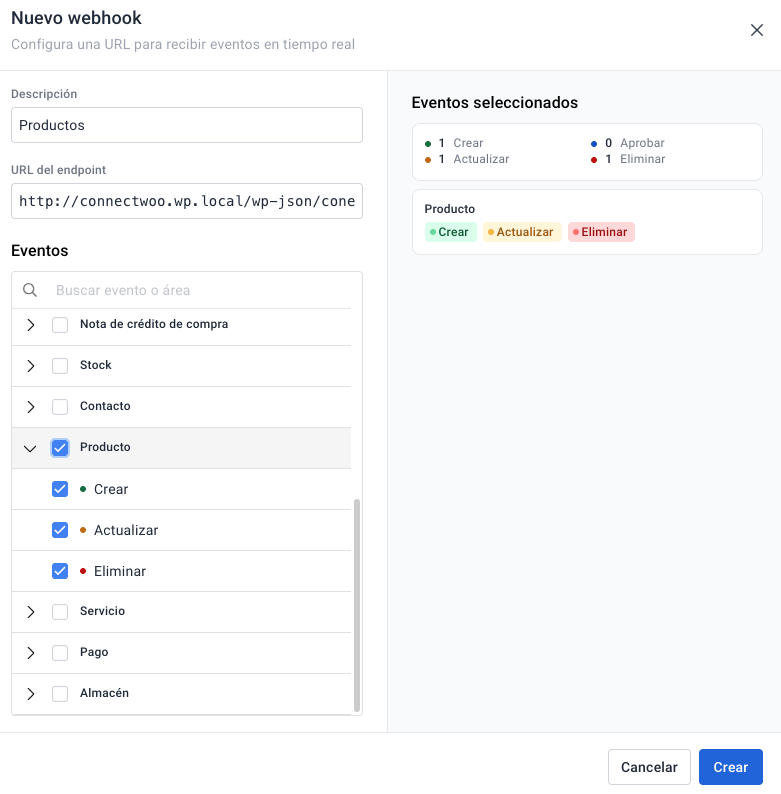
Task: Click the Stock row label
Action: (95, 365)
